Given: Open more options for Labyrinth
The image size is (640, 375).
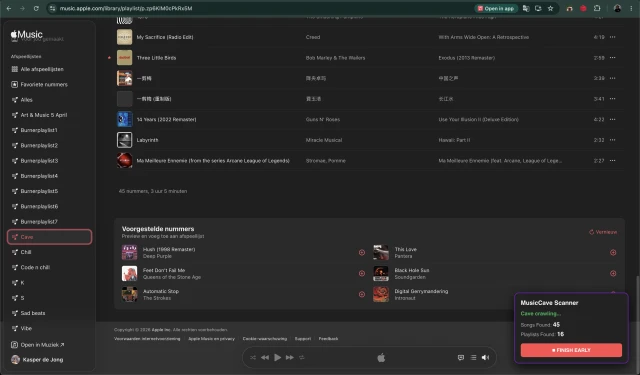Looking at the screenshot, I should point(612,140).
